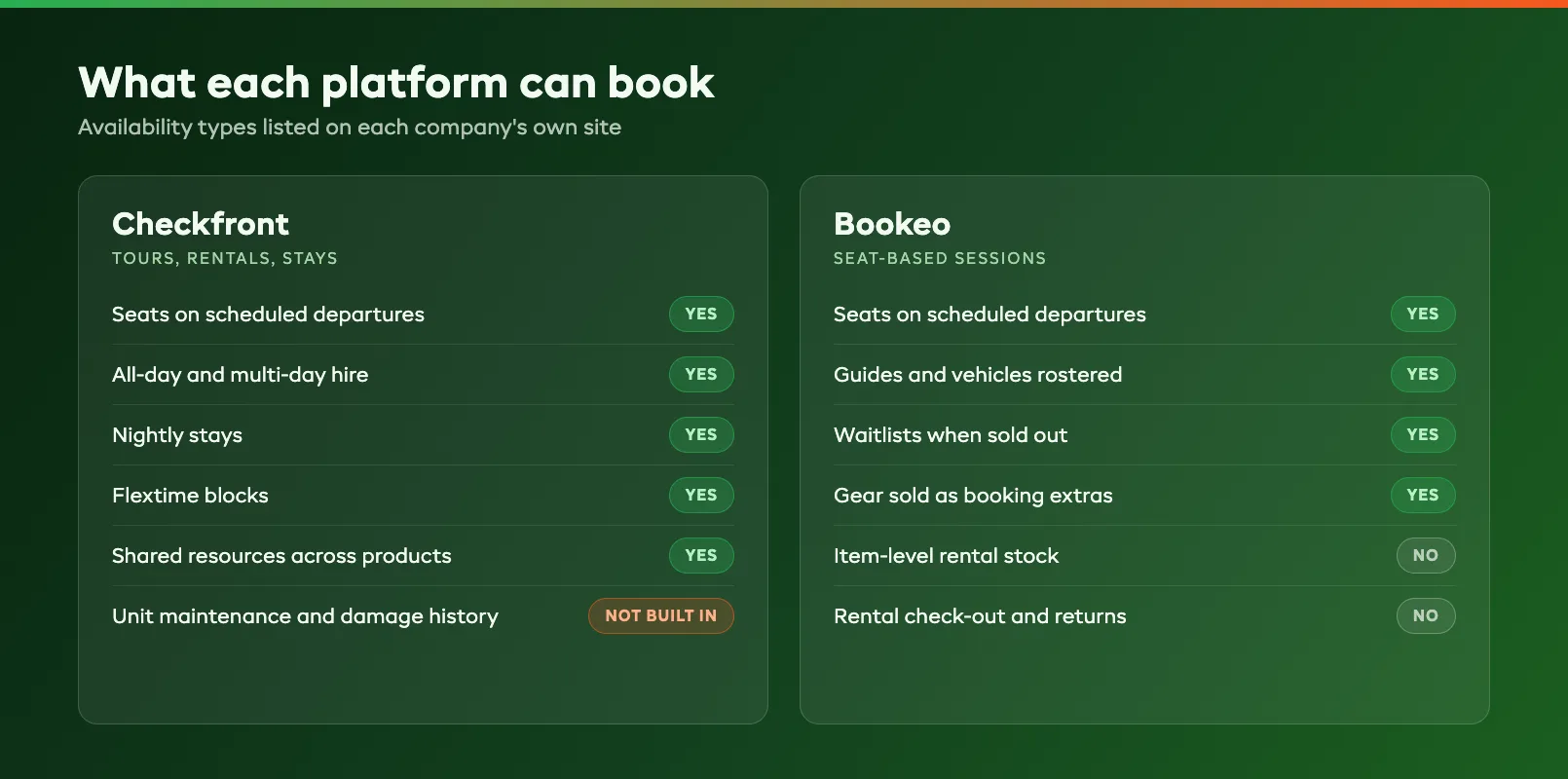1568x779 pixels.
Task: Click 'Item-level rental stock' text
Action: pos(946,556)
